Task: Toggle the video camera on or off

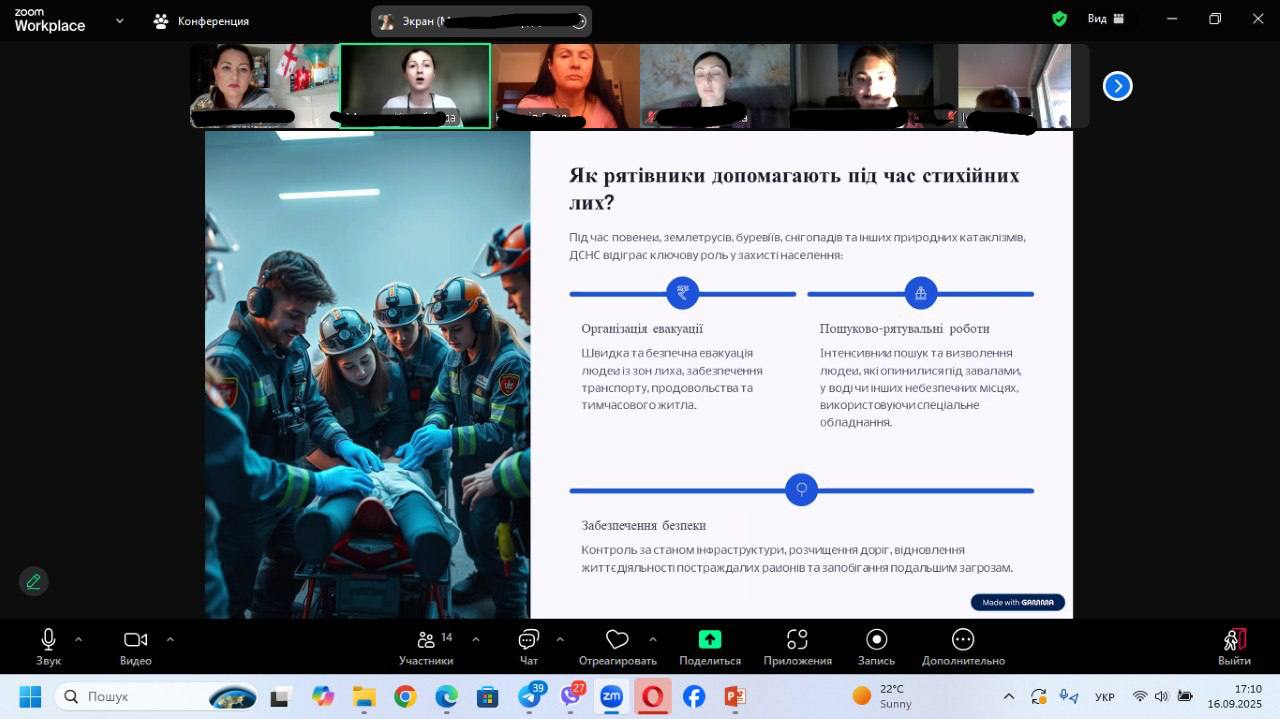Action: [x=135, y=640]
